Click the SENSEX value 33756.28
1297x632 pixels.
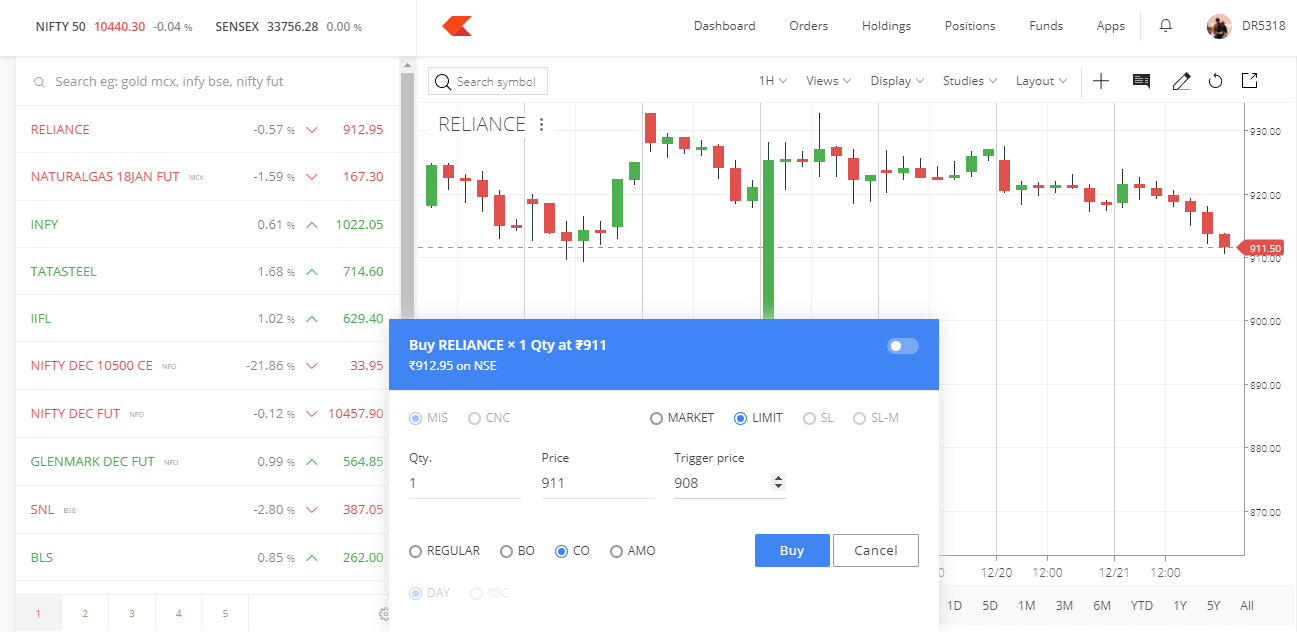point(293,26)
